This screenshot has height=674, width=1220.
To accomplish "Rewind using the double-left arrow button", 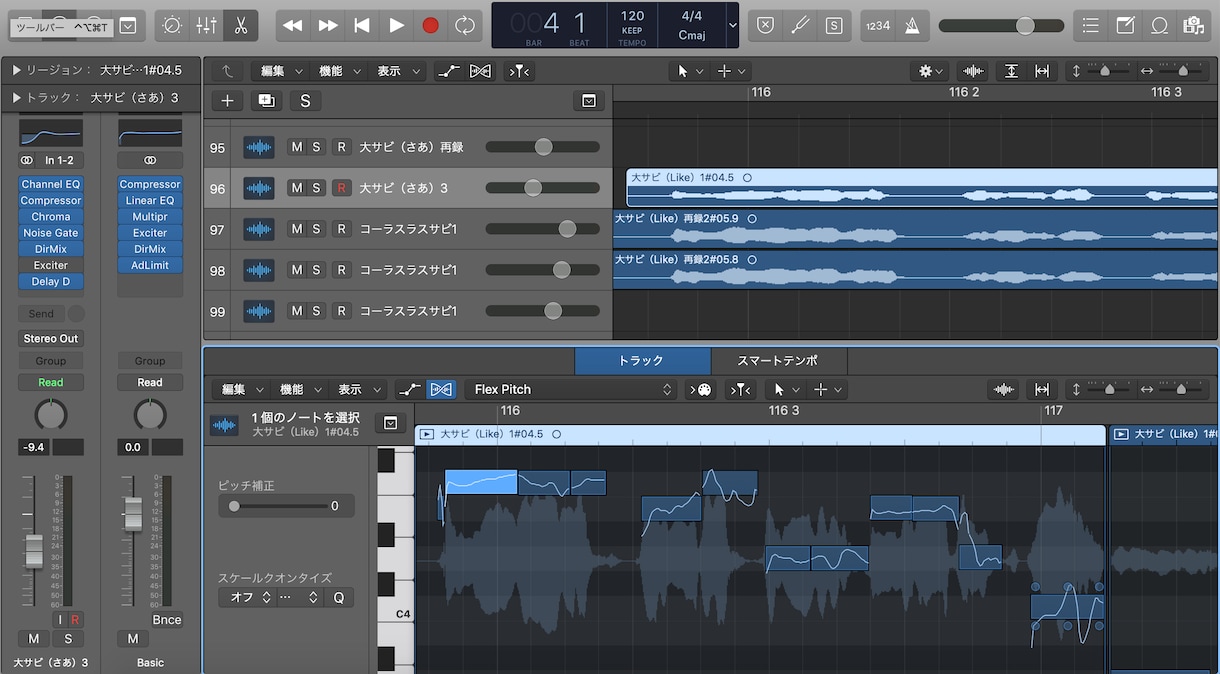I will point(293,26).
